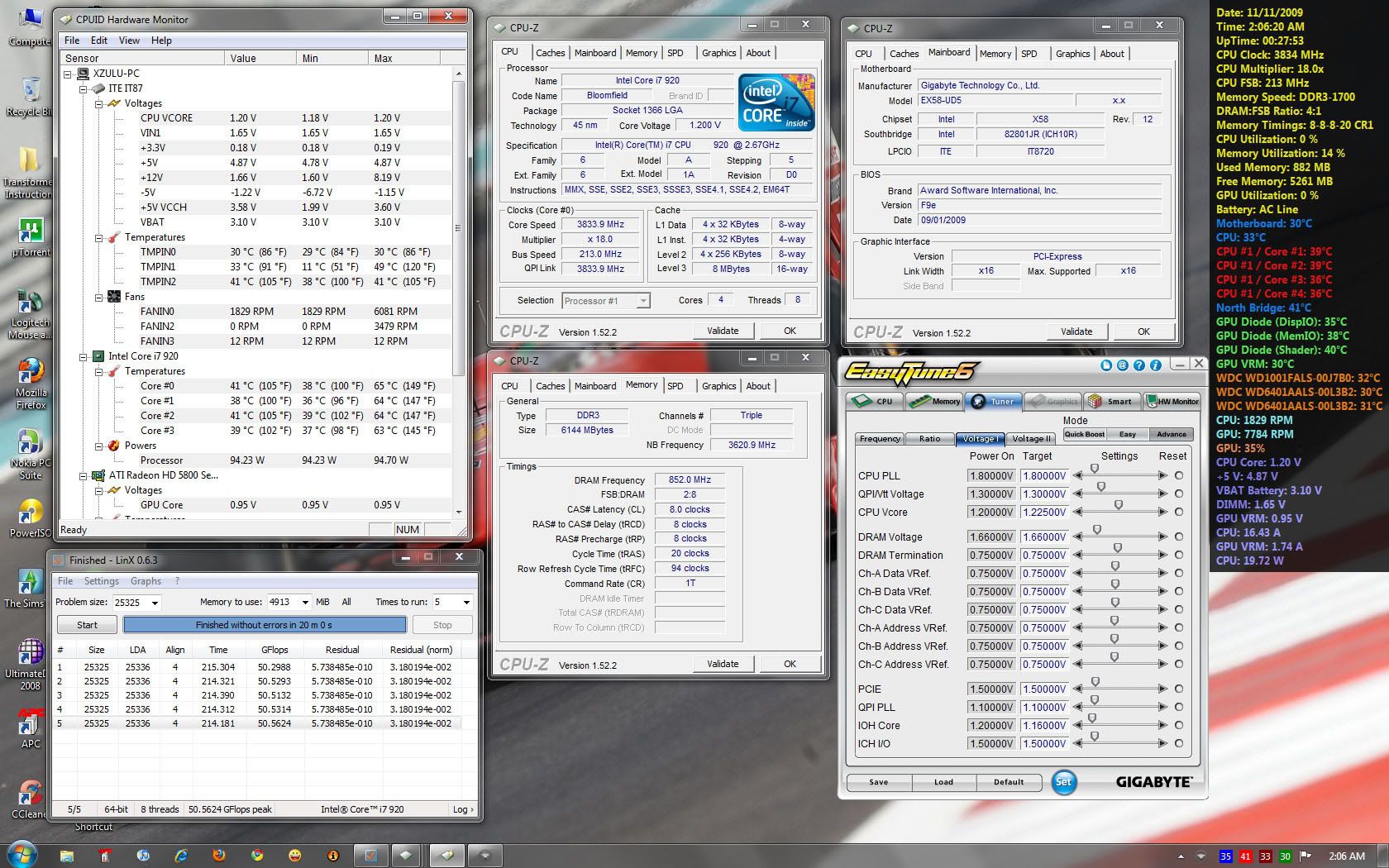Image resolution: width=1389 pixels, height=868 pixels.
Task: Launch Firefox from the taskbar
Action: pos(219,856)
